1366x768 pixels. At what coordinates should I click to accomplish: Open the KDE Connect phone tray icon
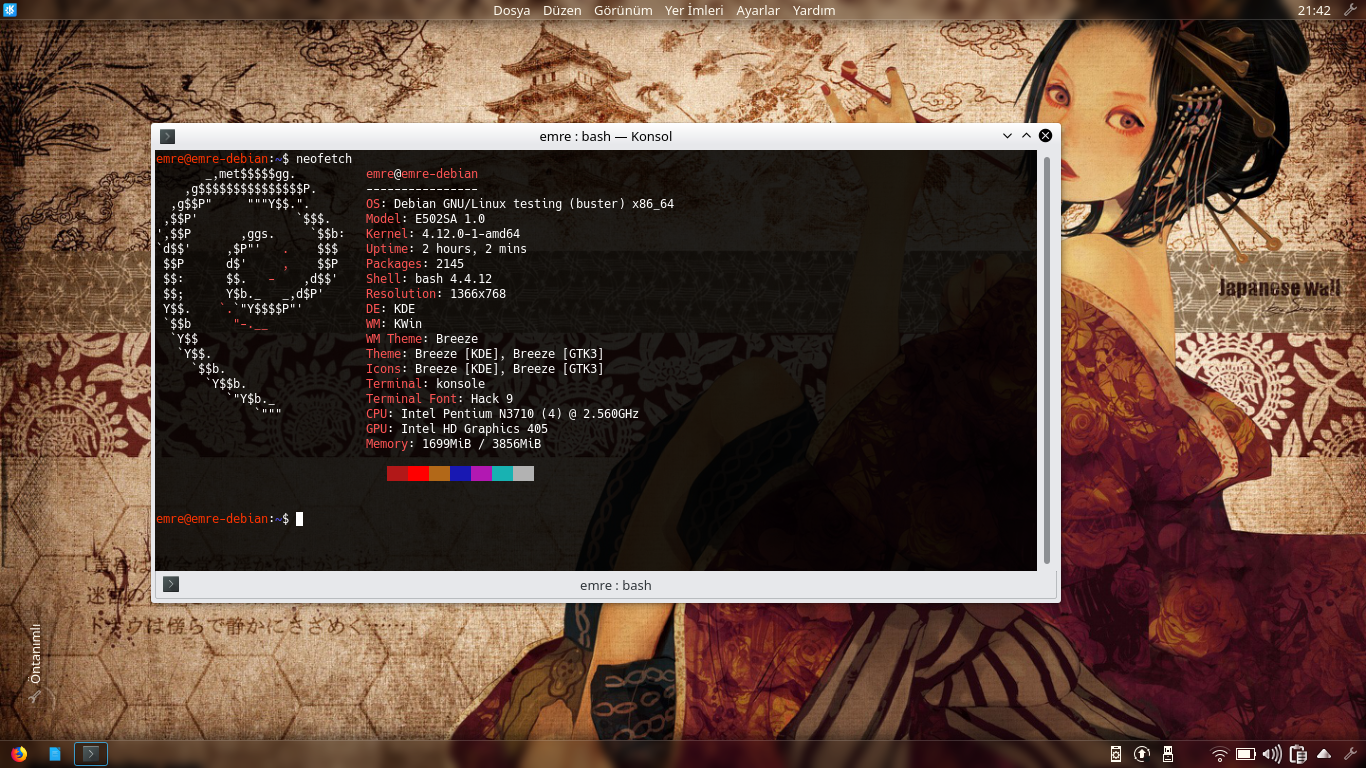[x=1116, y=754]
